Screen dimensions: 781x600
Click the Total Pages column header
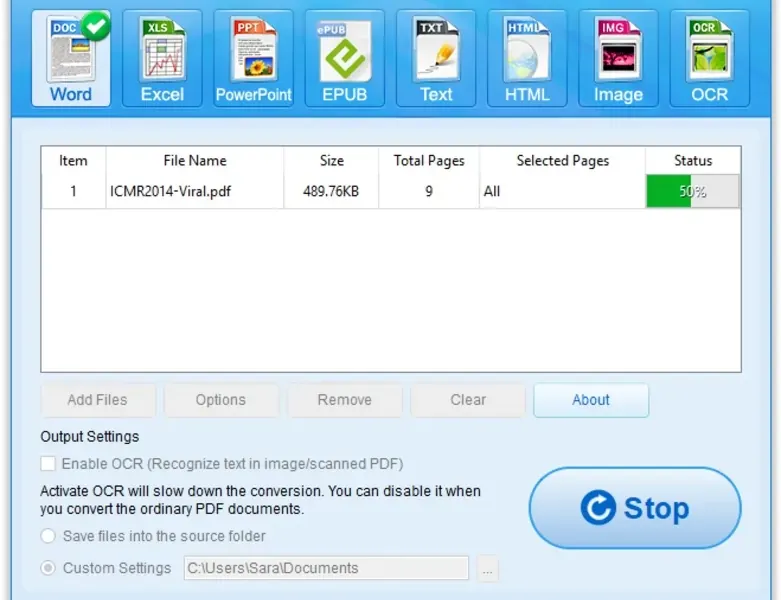(429, 160)
